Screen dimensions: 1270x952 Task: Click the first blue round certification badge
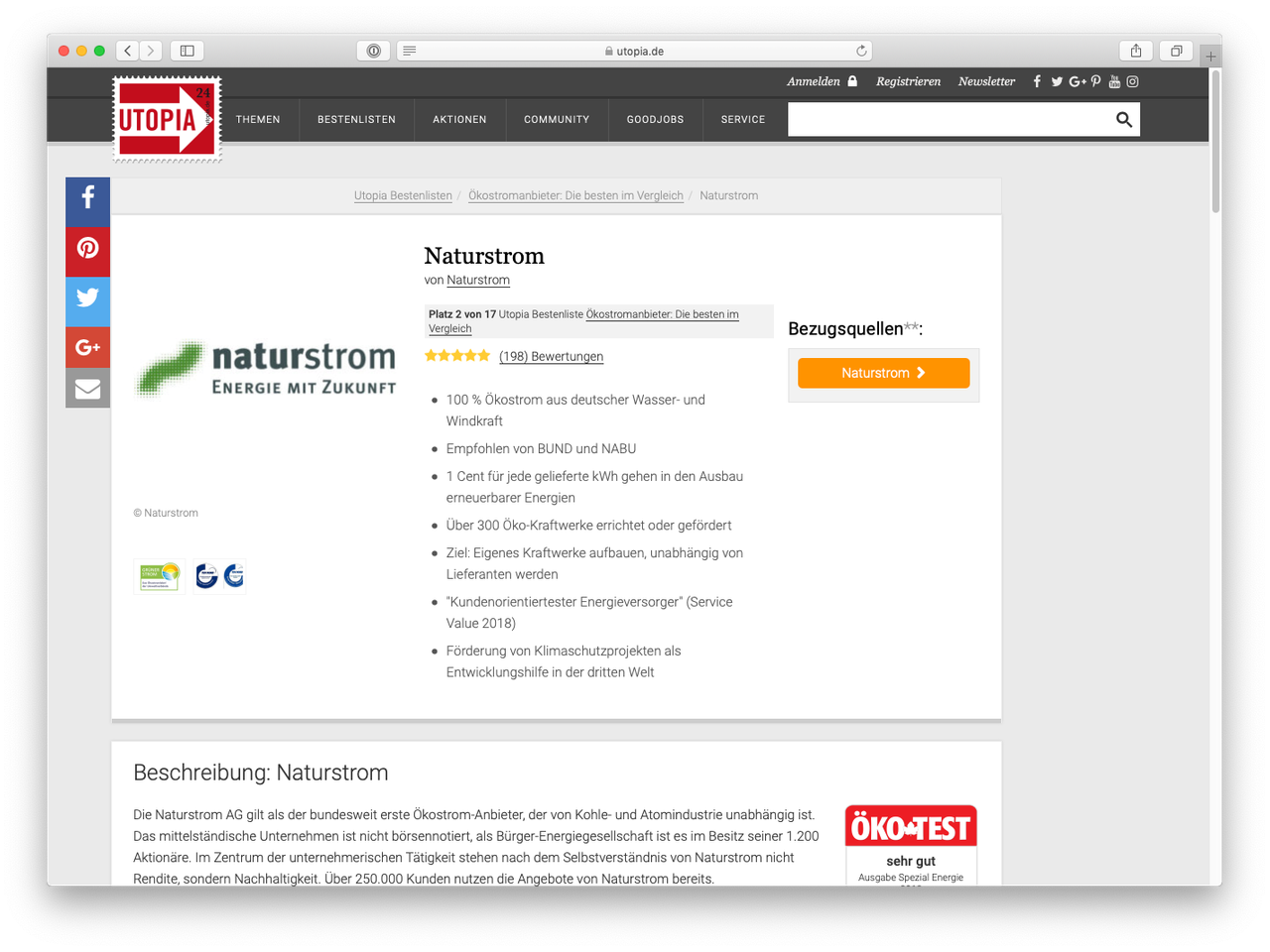click(206, 576)
